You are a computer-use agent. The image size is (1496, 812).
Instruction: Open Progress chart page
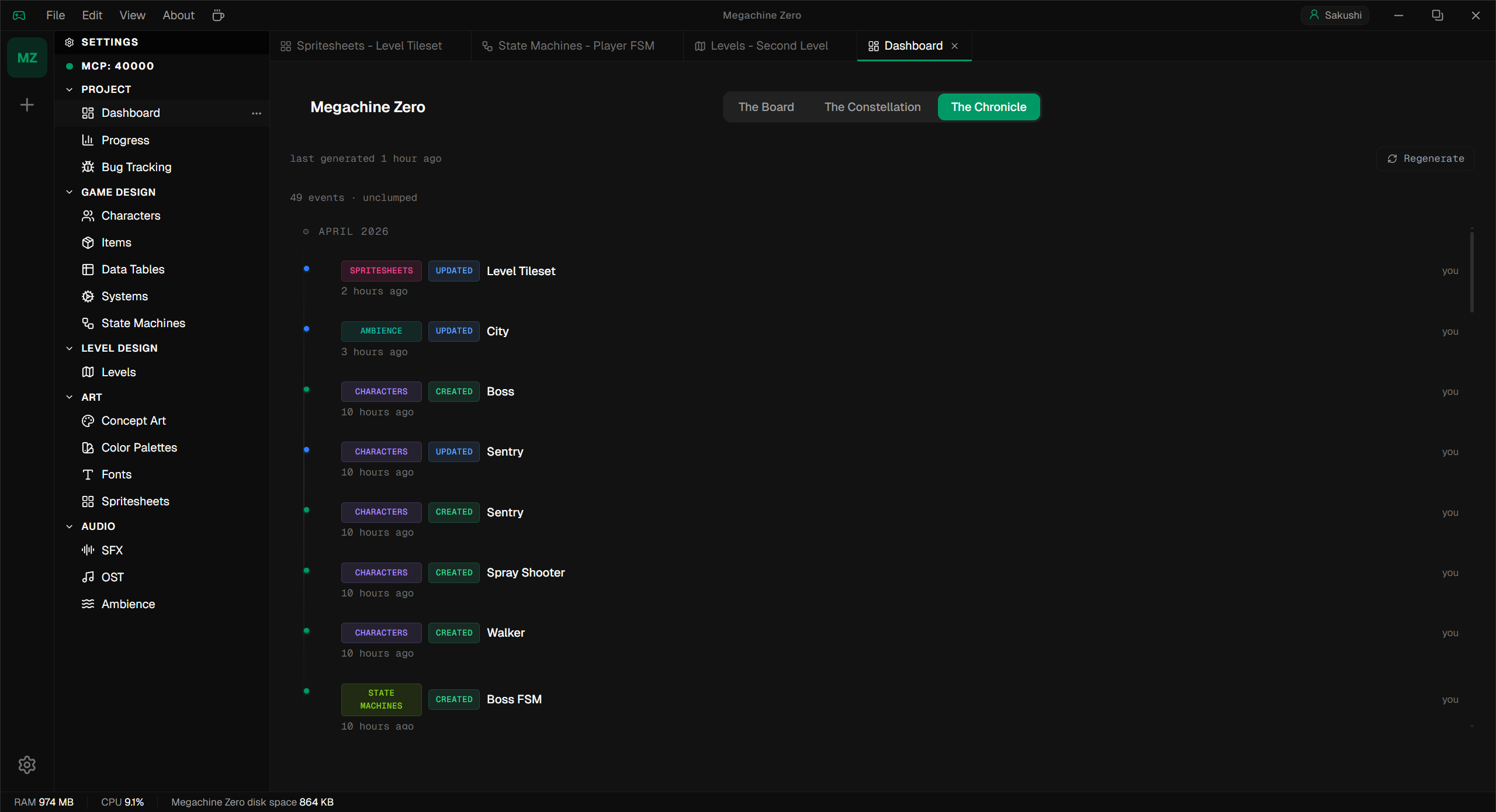coord(161,140)
